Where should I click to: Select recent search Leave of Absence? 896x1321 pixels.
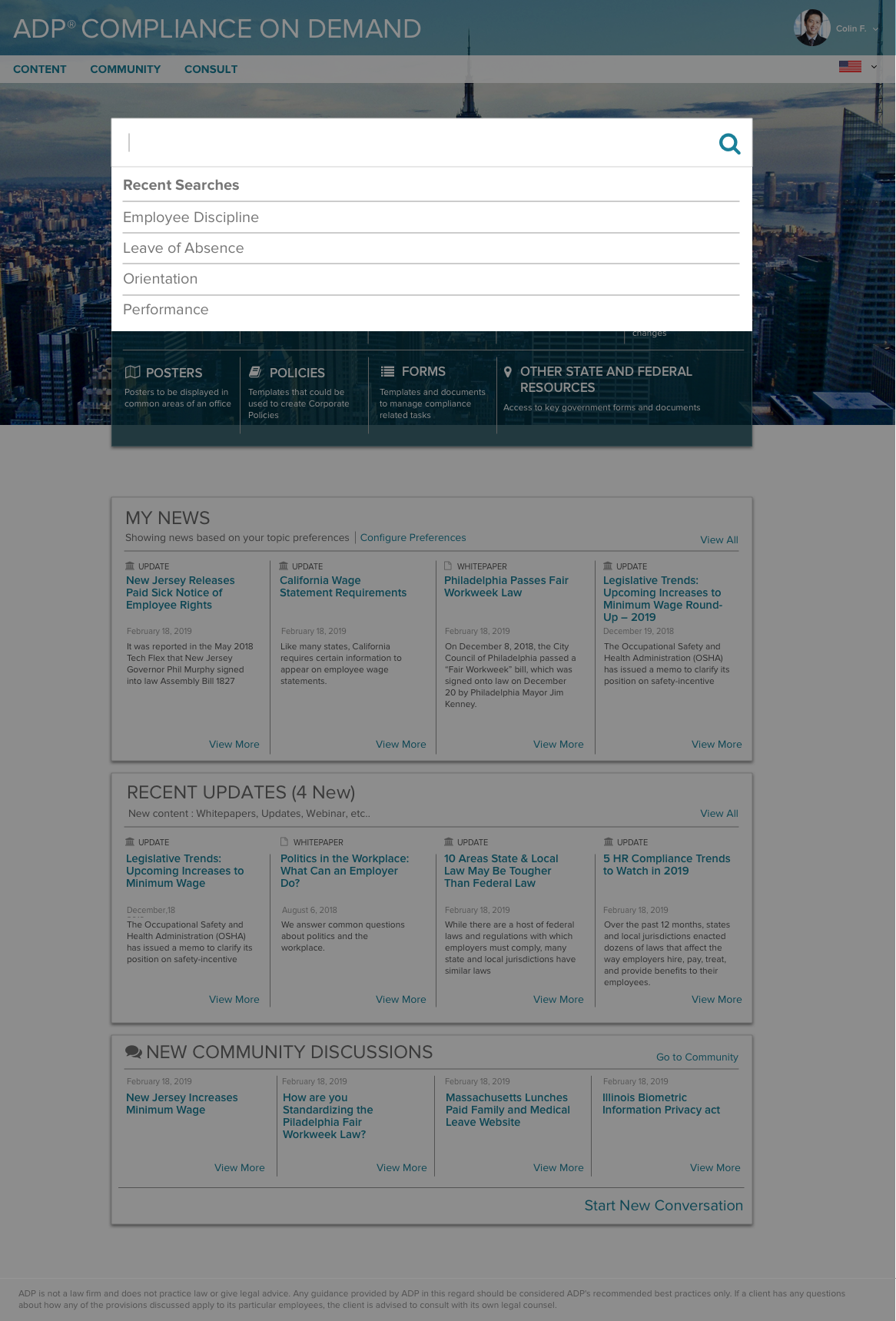point(431,248)
